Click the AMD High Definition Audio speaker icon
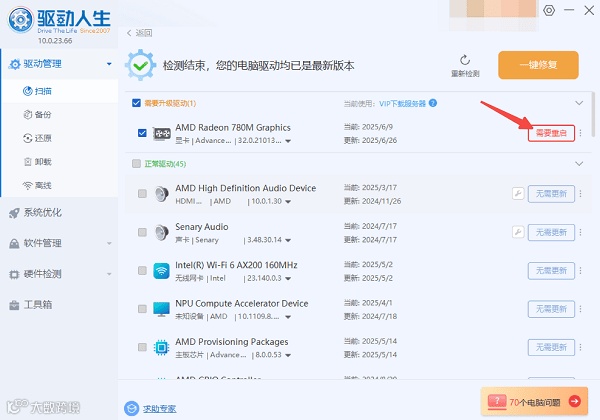 pos(161,194)
